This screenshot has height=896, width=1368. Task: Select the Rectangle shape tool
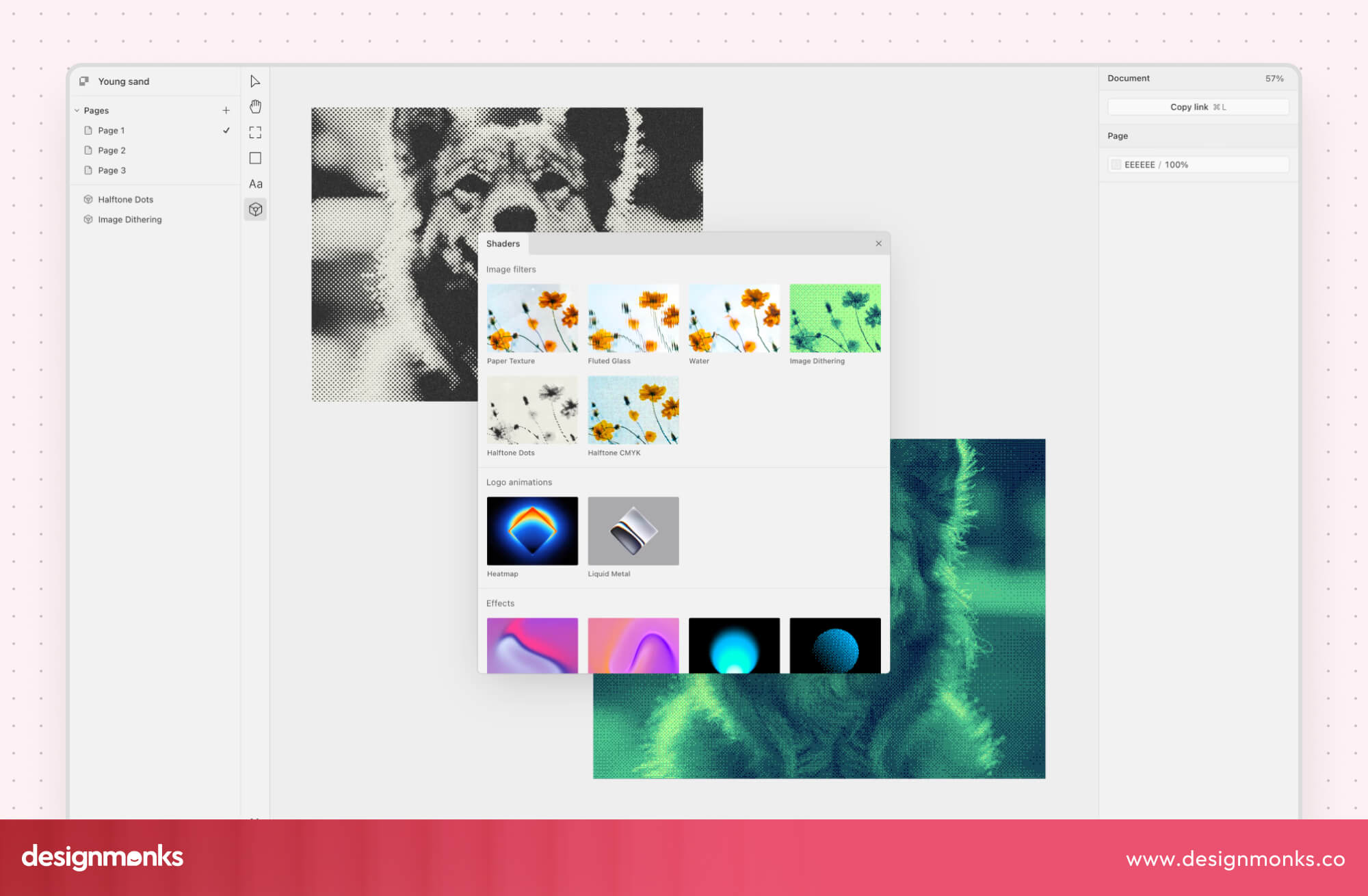pos(255,158)
